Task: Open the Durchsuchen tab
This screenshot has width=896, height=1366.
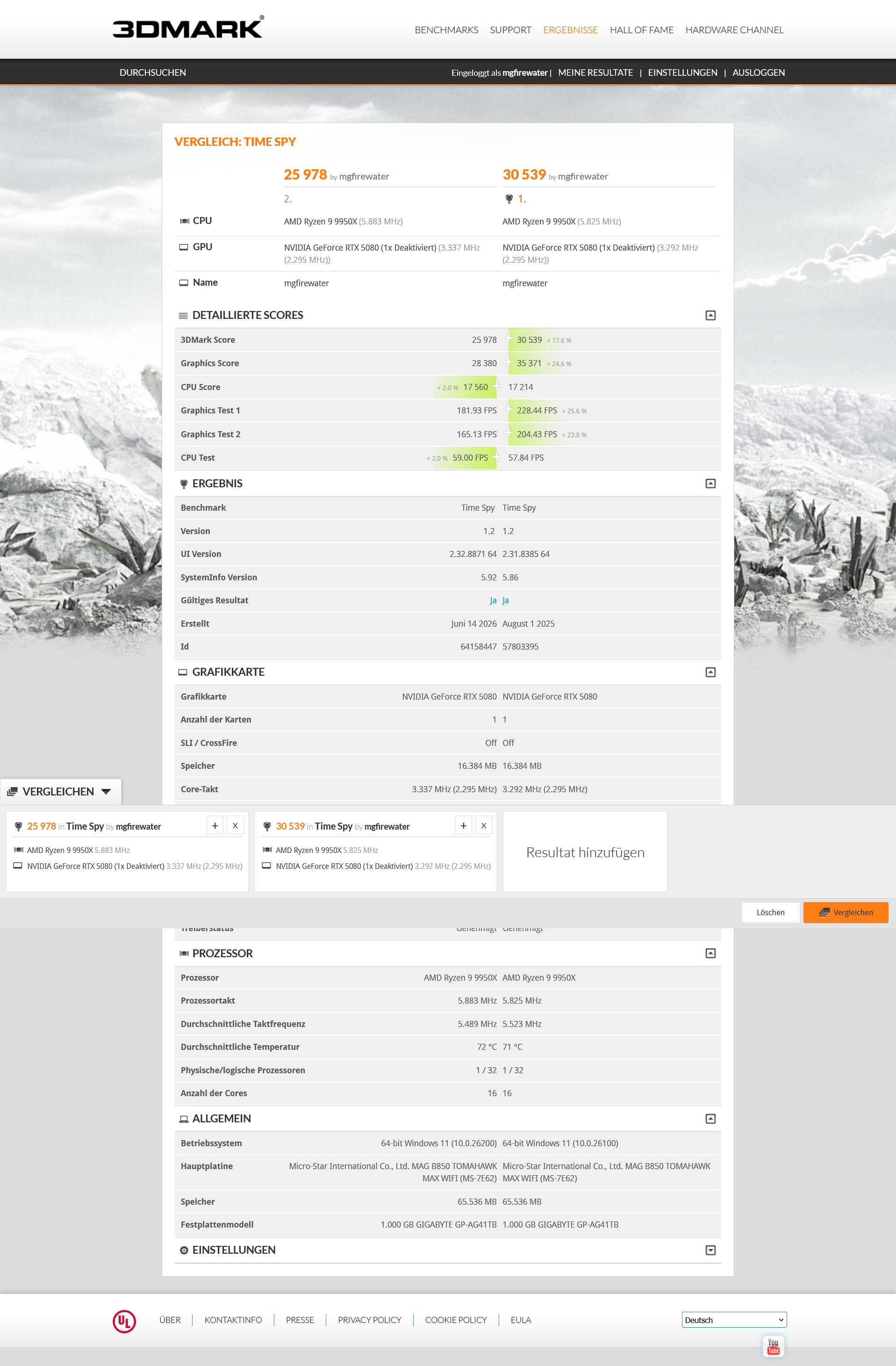Action: coord(152,72)
